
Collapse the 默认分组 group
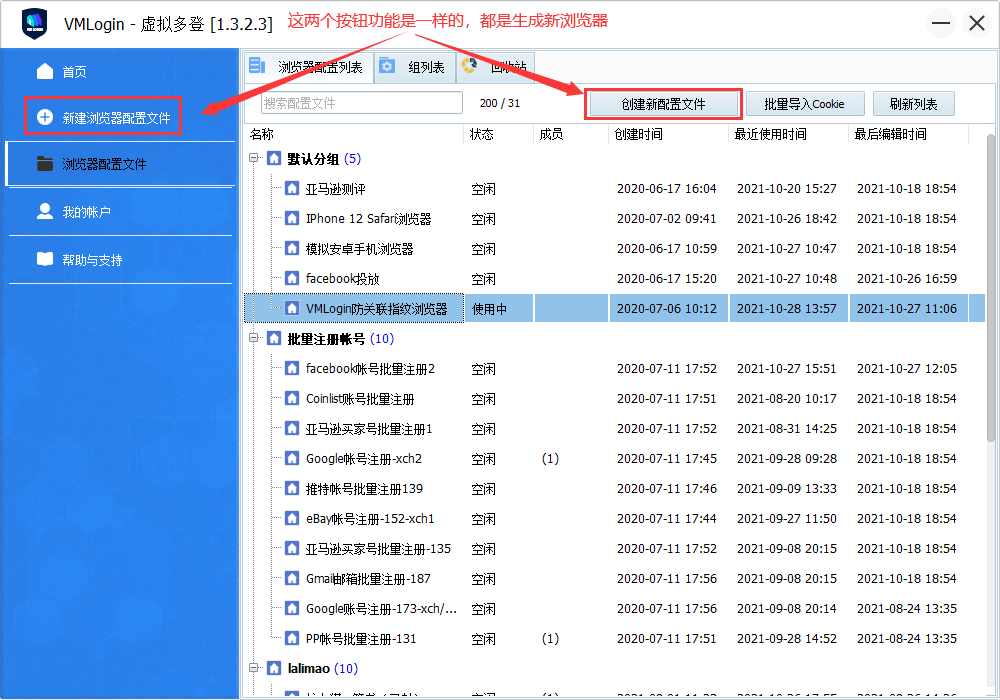(254, 158)
